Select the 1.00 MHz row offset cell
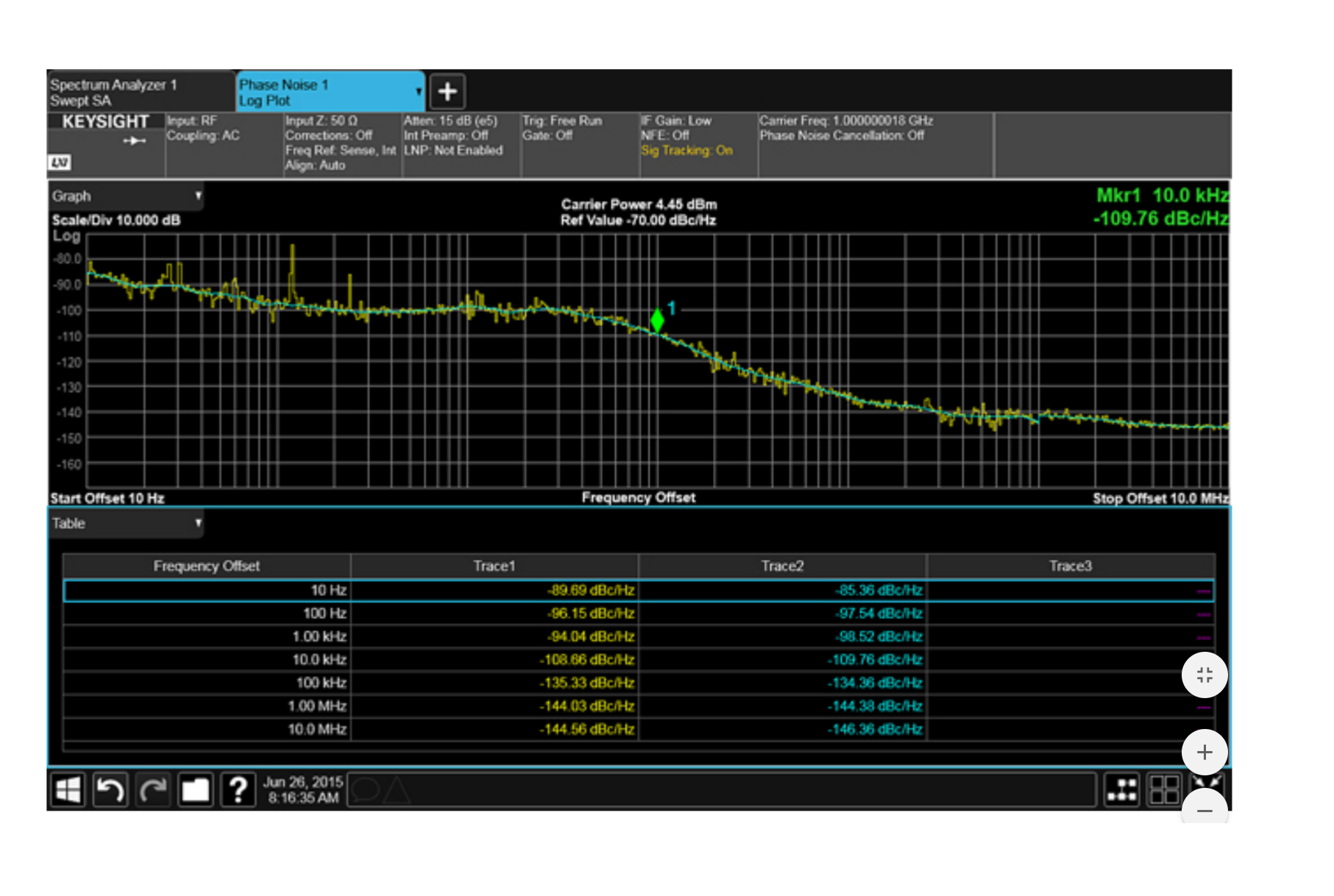 click(207, 706)
